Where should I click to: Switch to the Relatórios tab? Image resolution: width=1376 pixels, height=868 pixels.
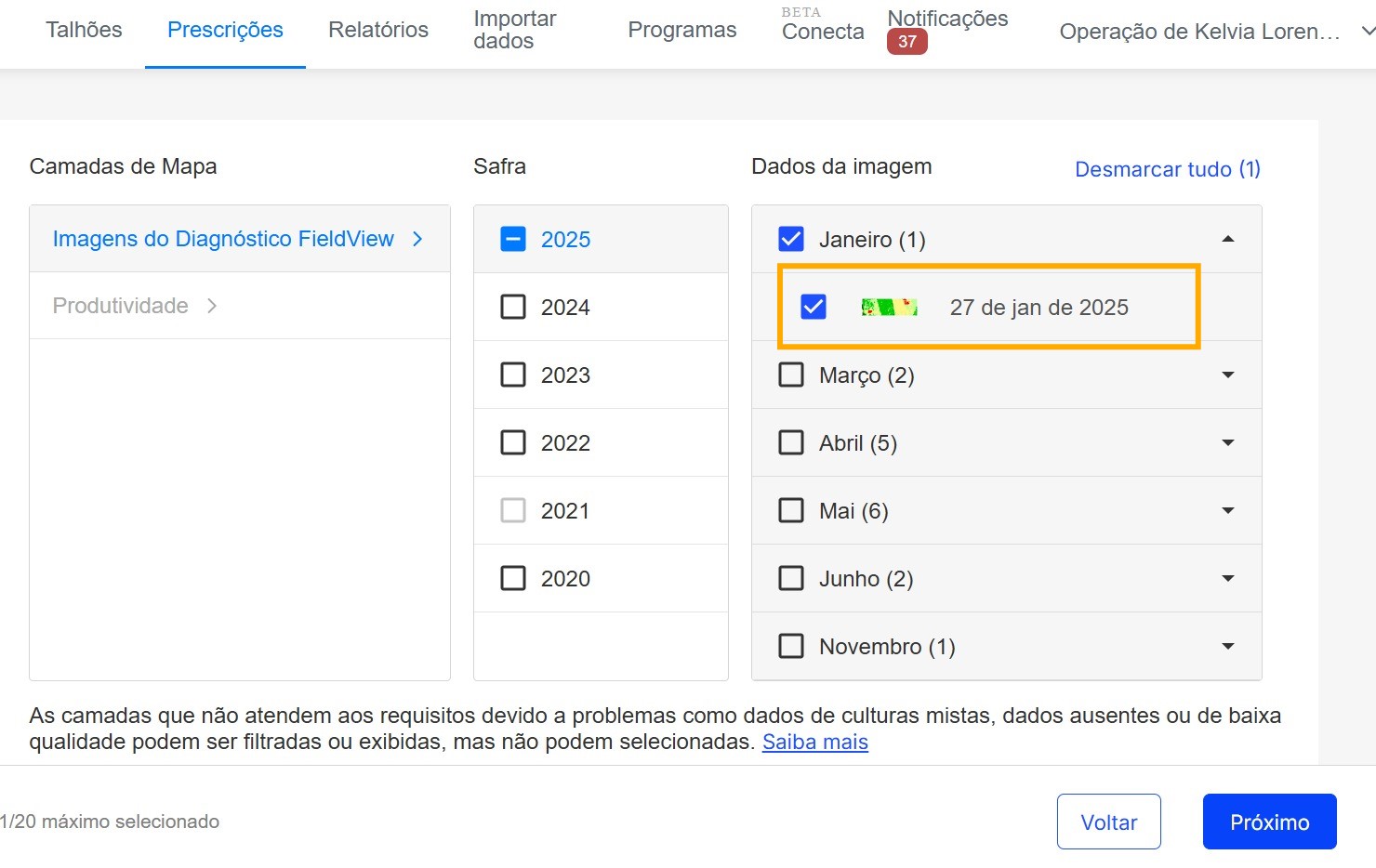[377, 30]
